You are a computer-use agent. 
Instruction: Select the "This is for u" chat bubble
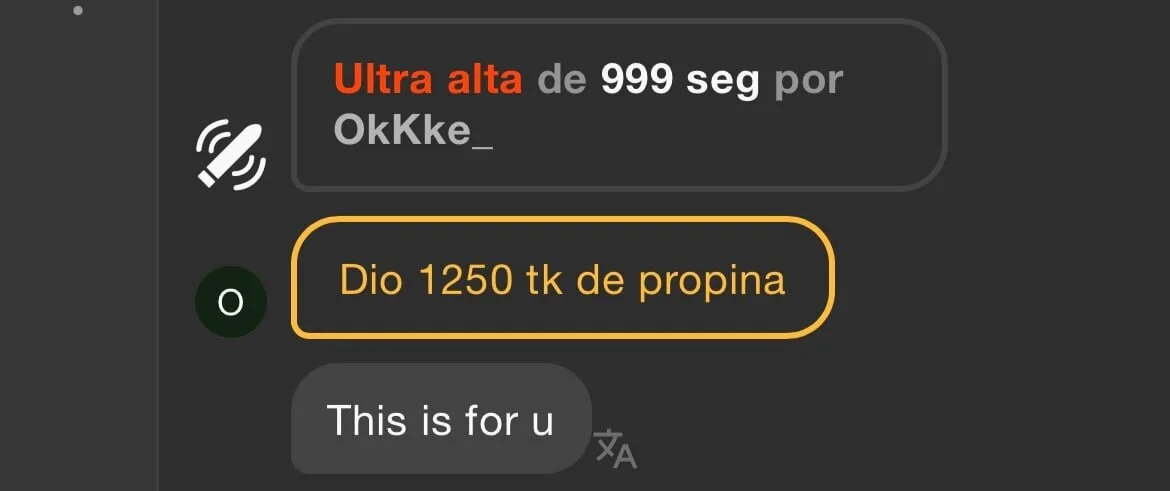441,419
